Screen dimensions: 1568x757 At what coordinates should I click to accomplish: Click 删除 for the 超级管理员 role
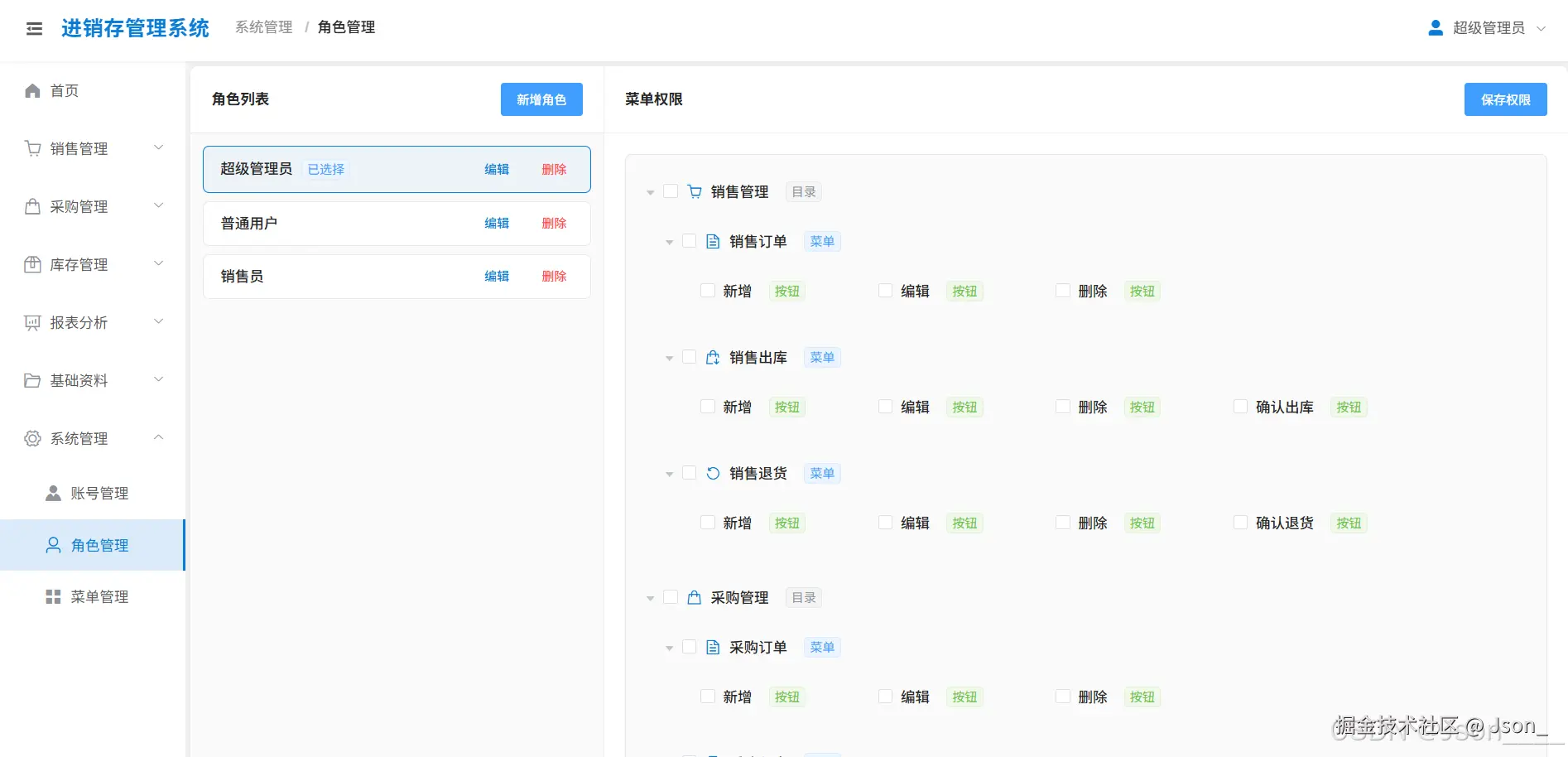click(554, 169)
